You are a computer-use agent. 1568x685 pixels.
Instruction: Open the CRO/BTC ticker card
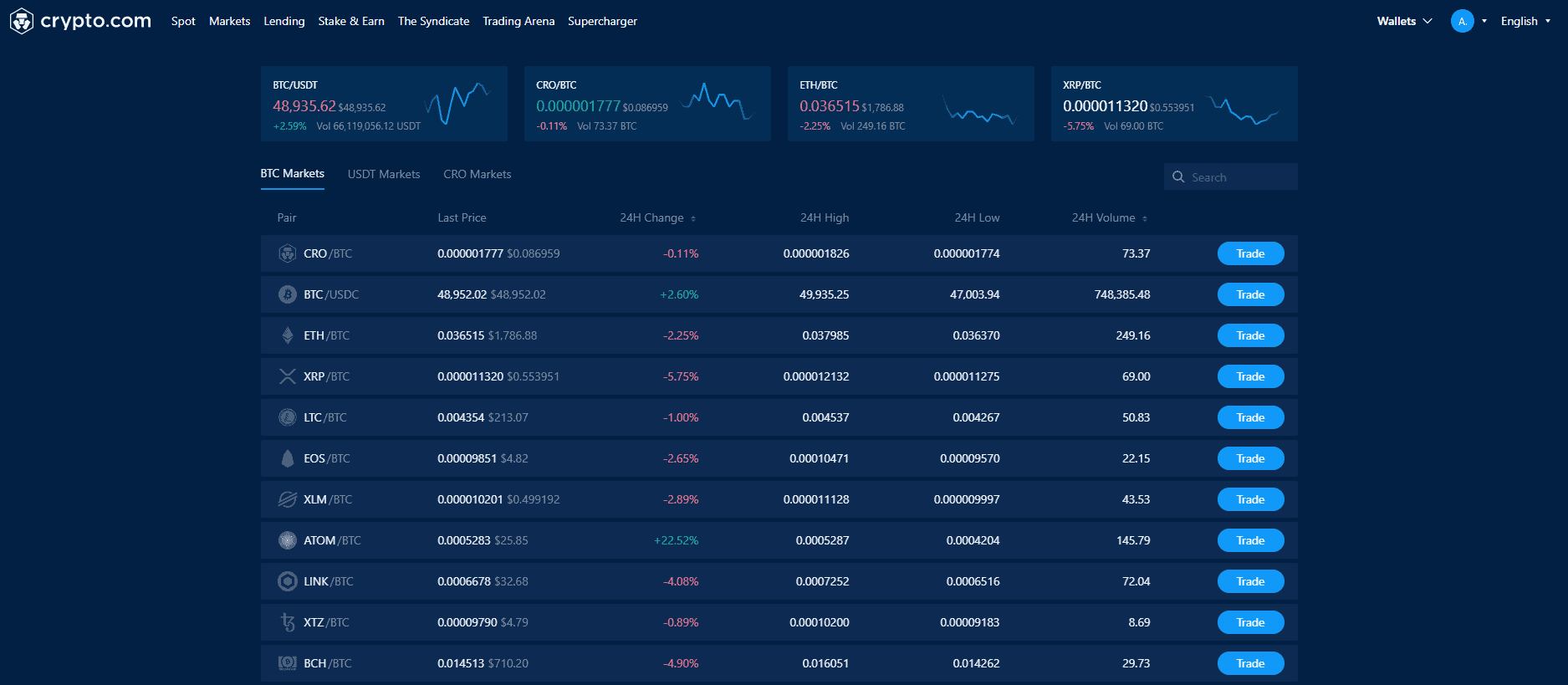pyautogui.click(x=647, y=104)
